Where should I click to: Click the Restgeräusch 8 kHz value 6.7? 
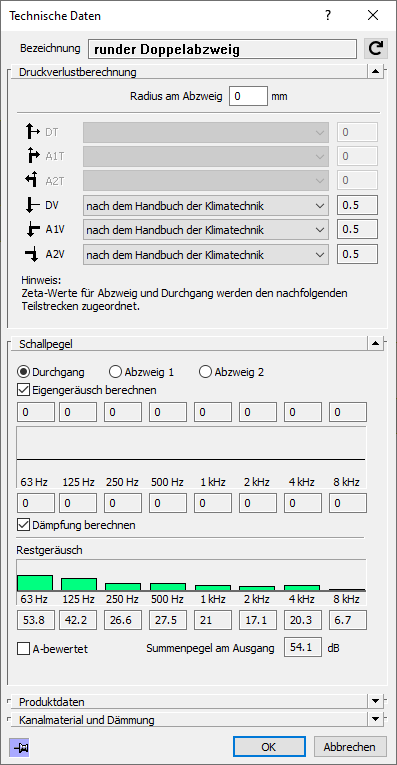click(348, 621)
